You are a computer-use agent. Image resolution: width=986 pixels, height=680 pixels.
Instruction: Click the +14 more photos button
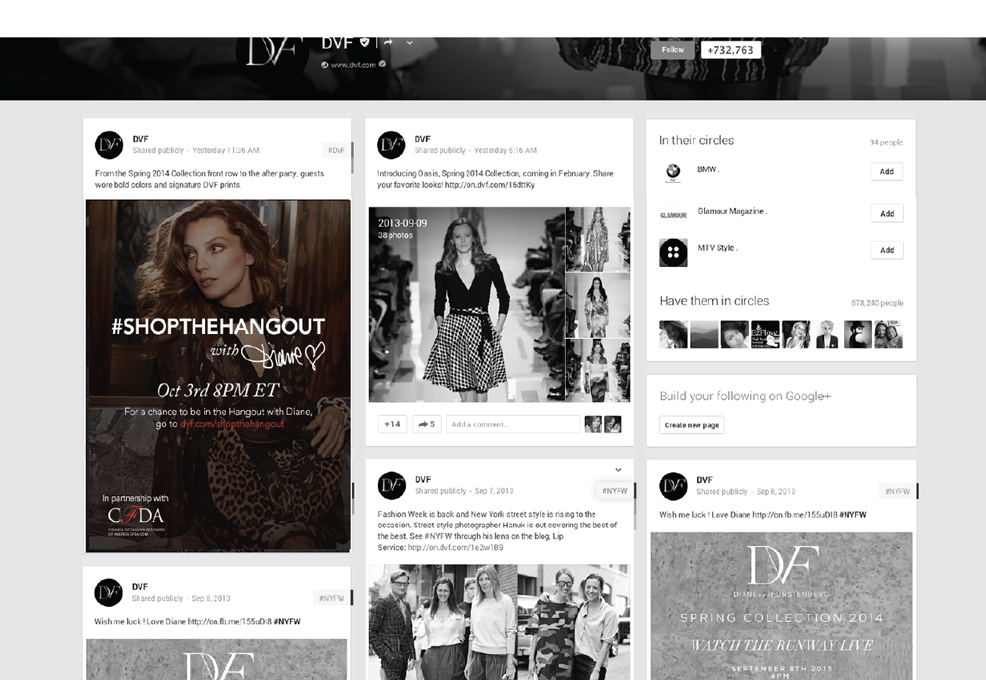[x=391, y=424]
